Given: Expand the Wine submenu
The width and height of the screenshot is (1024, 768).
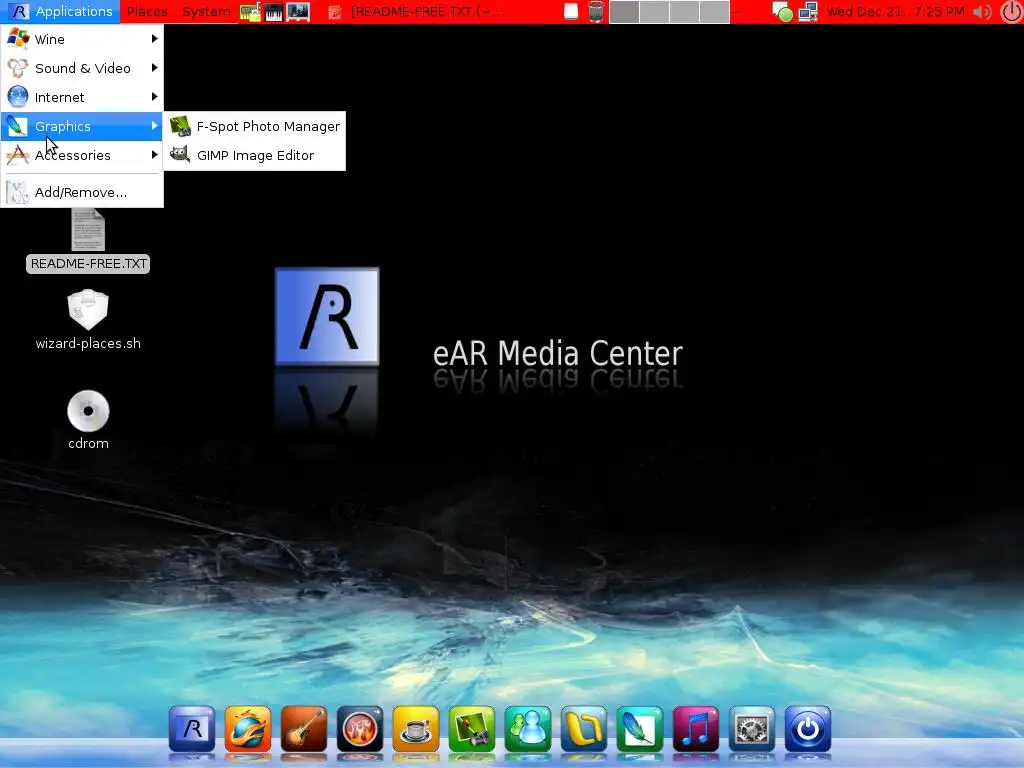Looking at the screenshot, I should coord(82,39).
